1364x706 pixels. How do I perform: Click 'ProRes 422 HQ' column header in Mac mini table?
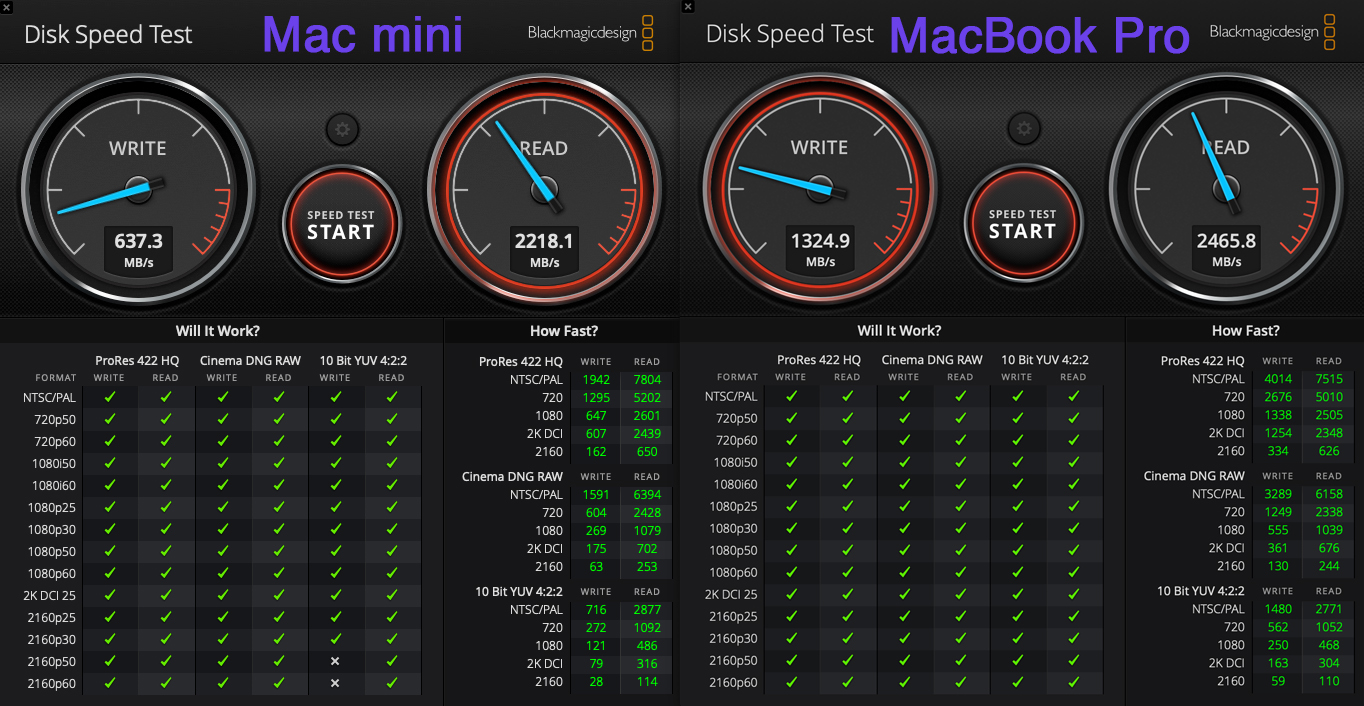(x=137, y=360)
